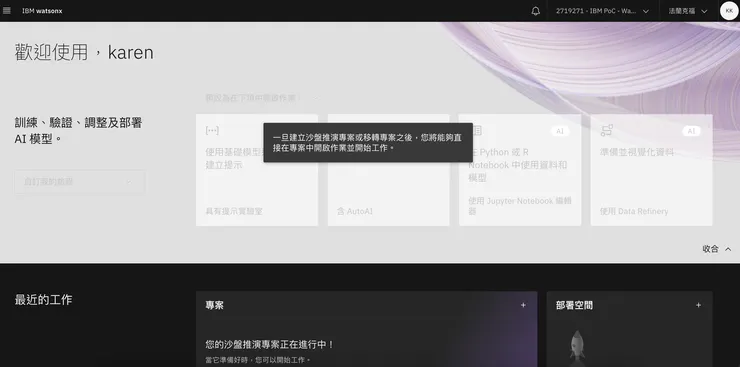The image size is (740, 367).
Task: Click the chevron beside 收合
Action: pos(728,249)
